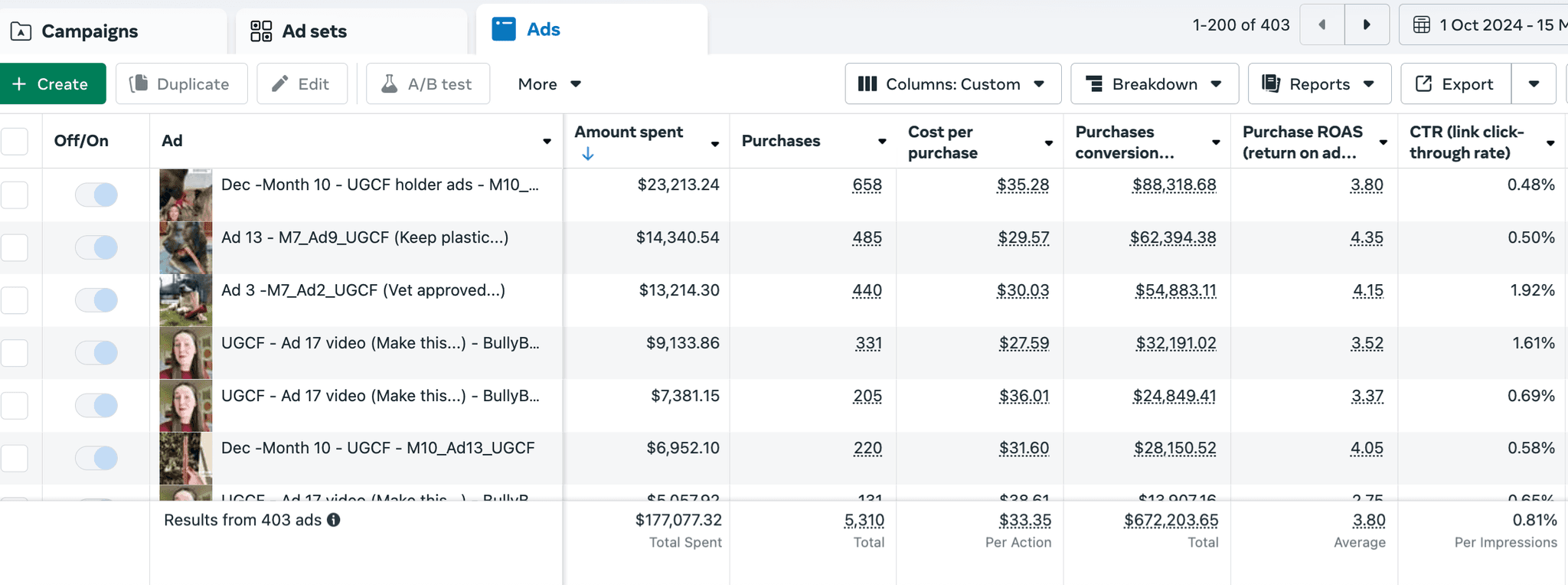Click the Duplicate button

(x=181, y=84)
